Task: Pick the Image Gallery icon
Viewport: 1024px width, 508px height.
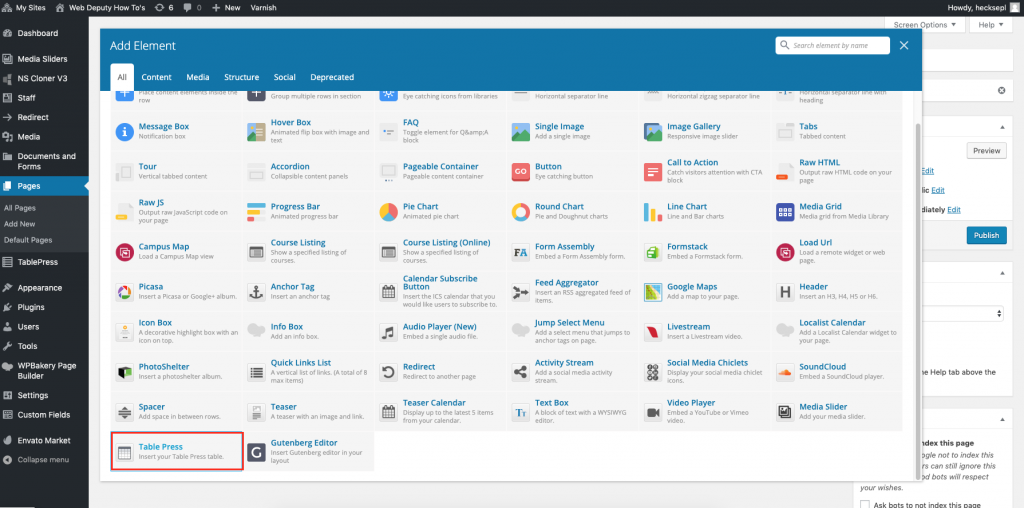Action: (x=653, y=131)
